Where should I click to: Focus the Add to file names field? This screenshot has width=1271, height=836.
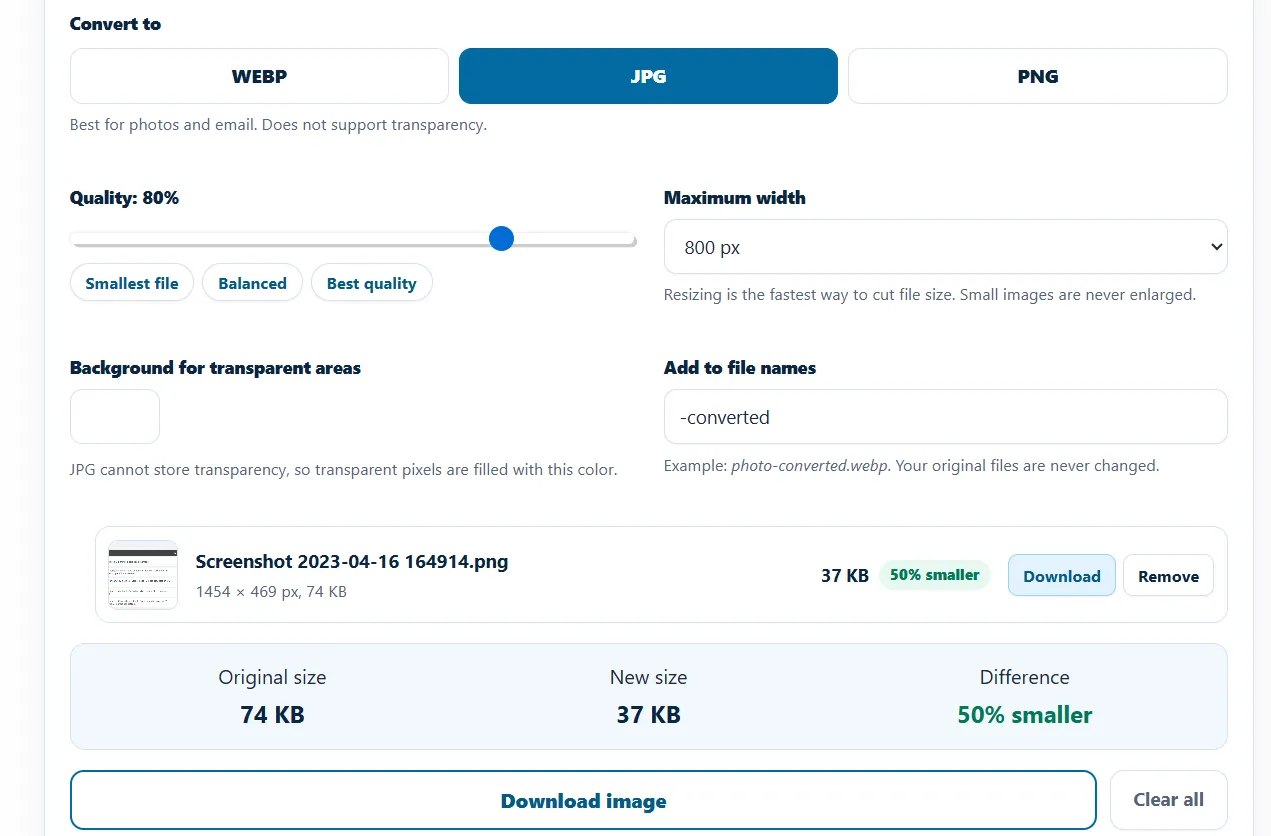coord(946,417)
